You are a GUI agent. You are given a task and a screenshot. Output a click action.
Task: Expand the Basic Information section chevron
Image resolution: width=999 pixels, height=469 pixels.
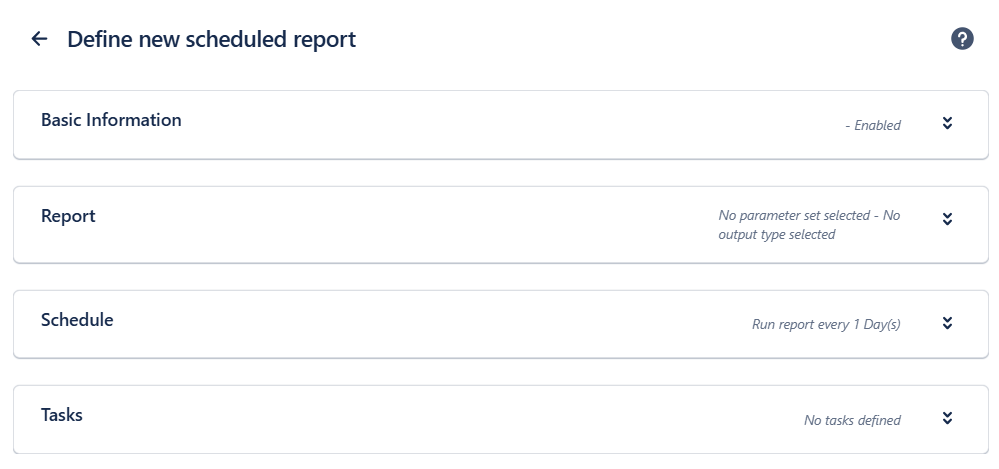tap(947, 124)
